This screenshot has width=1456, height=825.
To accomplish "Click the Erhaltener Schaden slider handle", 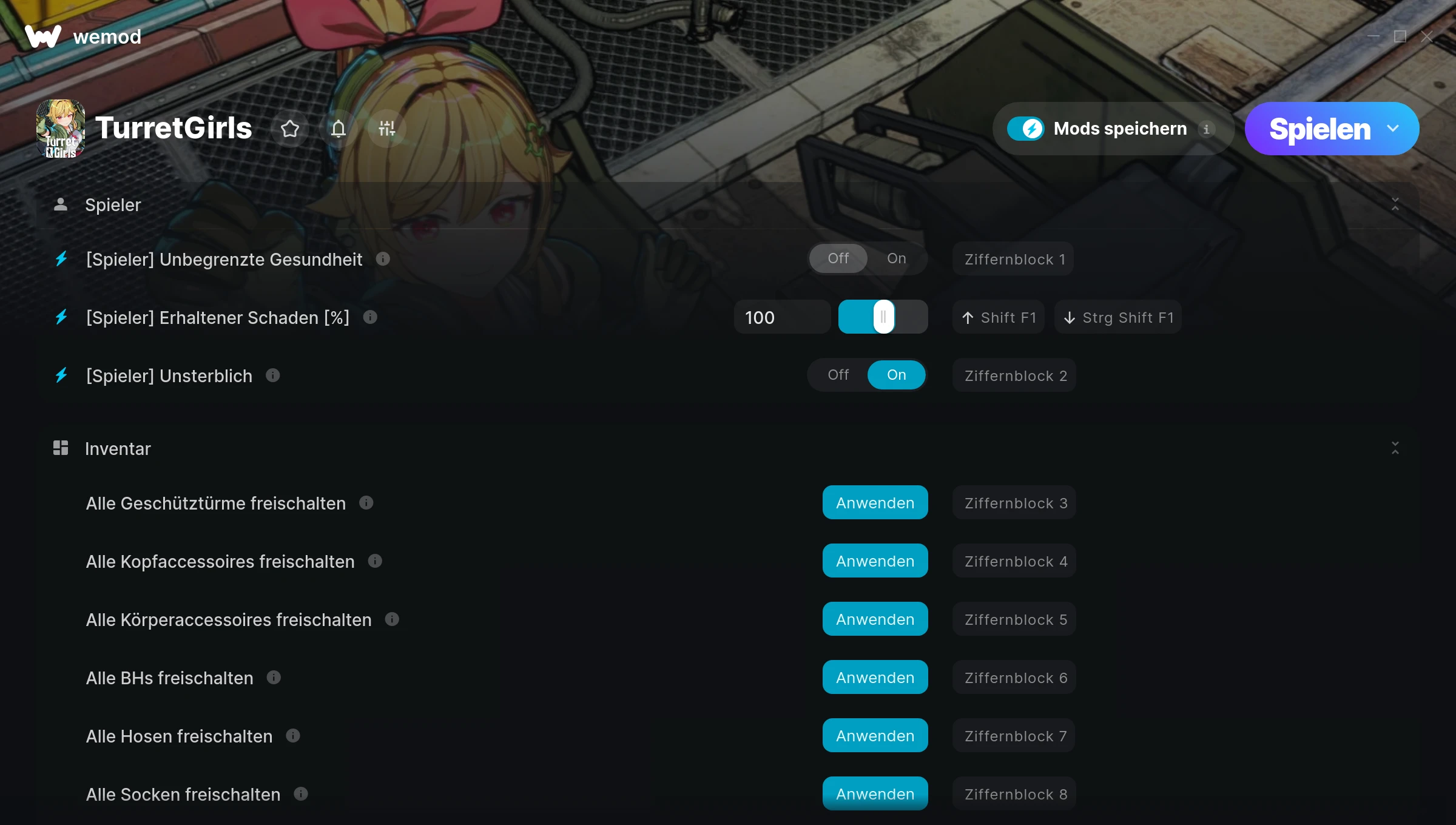I will point(883,317).
